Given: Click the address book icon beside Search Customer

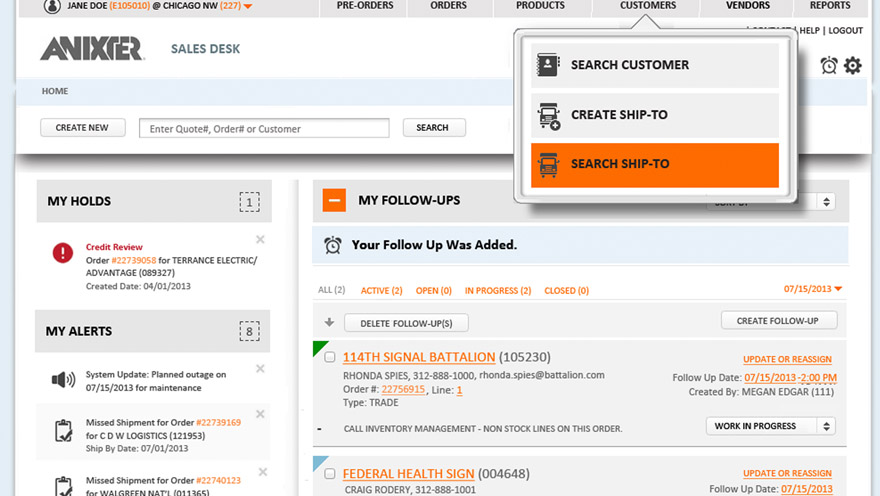Looking at the screenshot, I should click(549, 65).
